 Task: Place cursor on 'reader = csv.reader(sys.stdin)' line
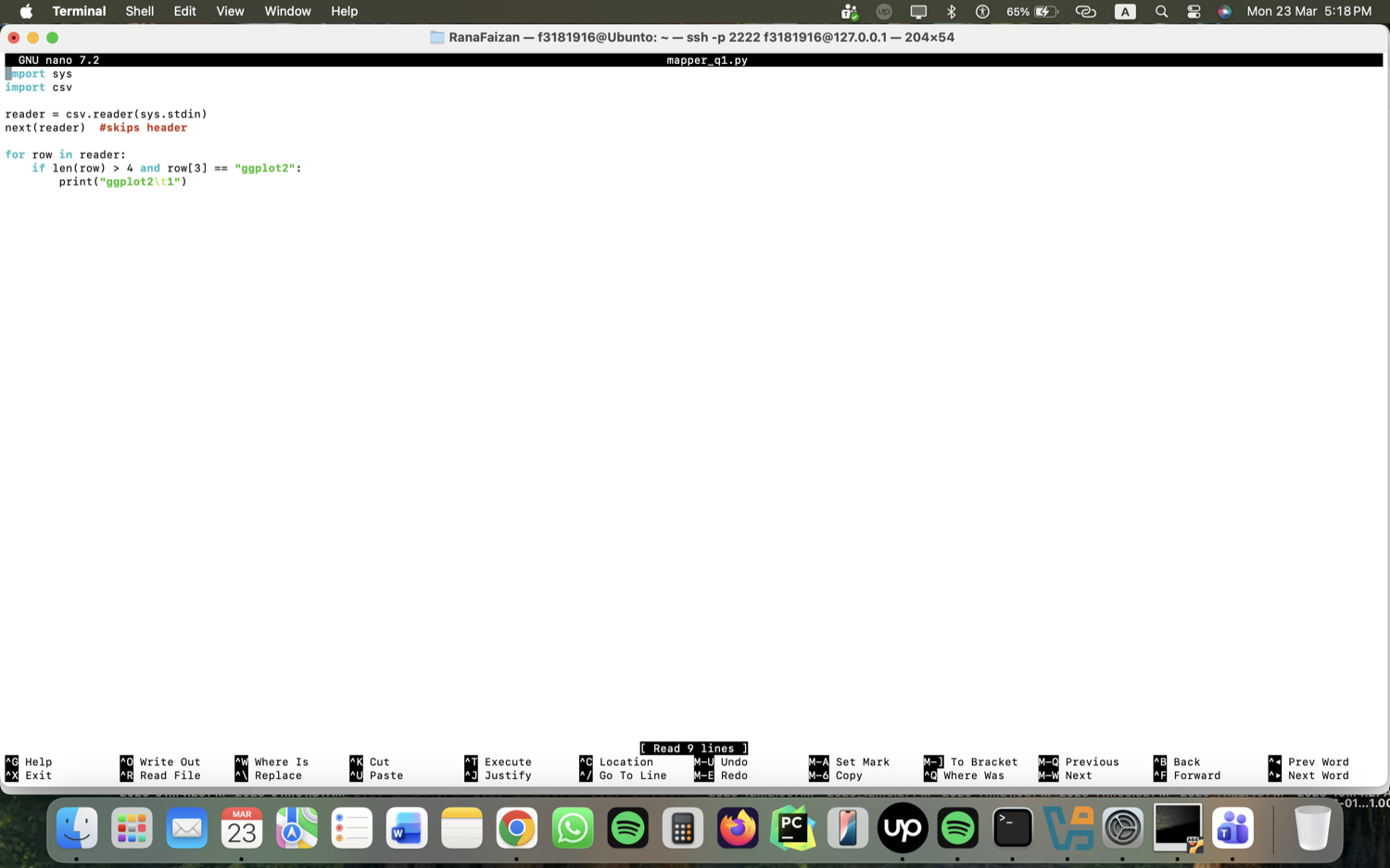107,114
